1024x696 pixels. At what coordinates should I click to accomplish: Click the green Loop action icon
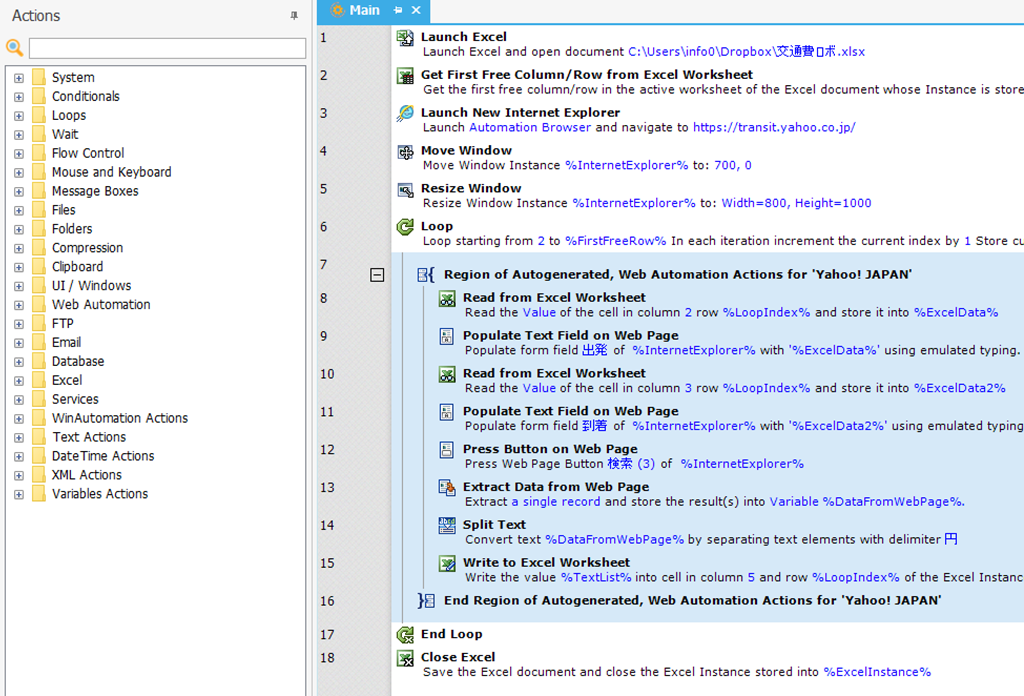pyautogui.click(x=405, y=228)
